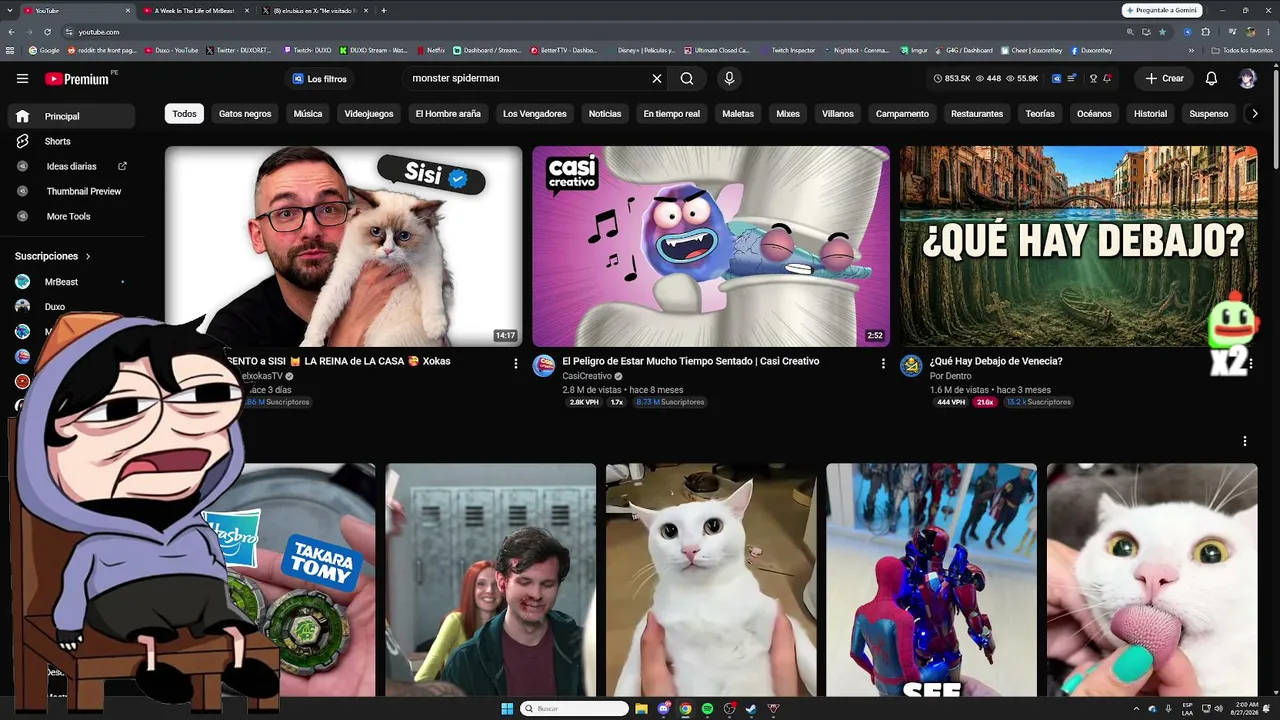Click the Shorts icon in the sidebar

pyautogui.click(x=22, y=141)
